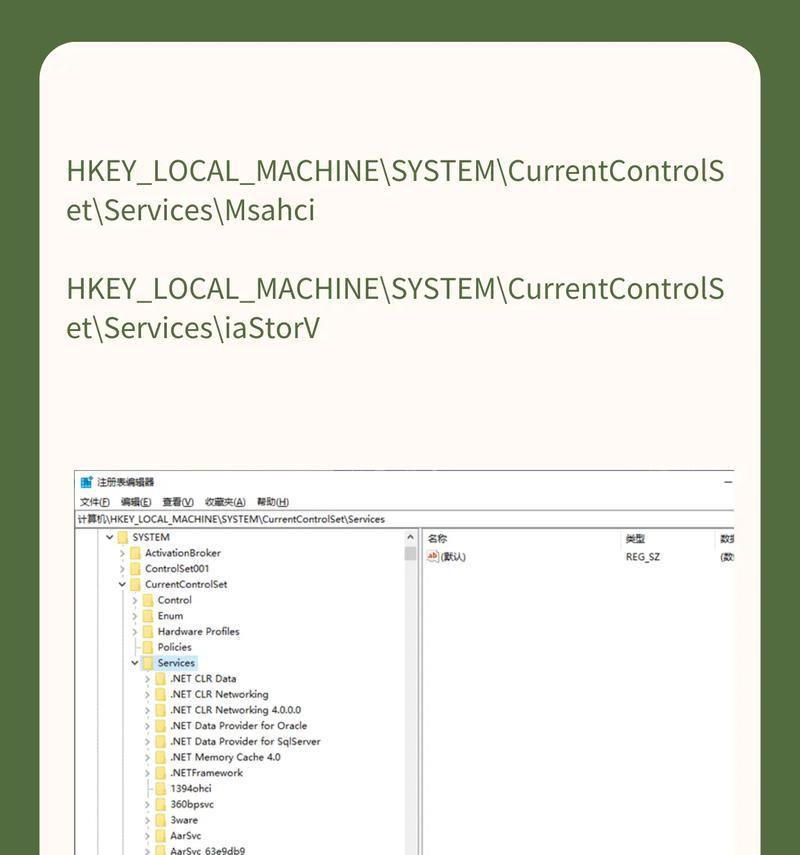800x855 pixels.
Task: Click the Hardware Profiles folder icon
Action: pyautogui.click(x=147, y=632)
